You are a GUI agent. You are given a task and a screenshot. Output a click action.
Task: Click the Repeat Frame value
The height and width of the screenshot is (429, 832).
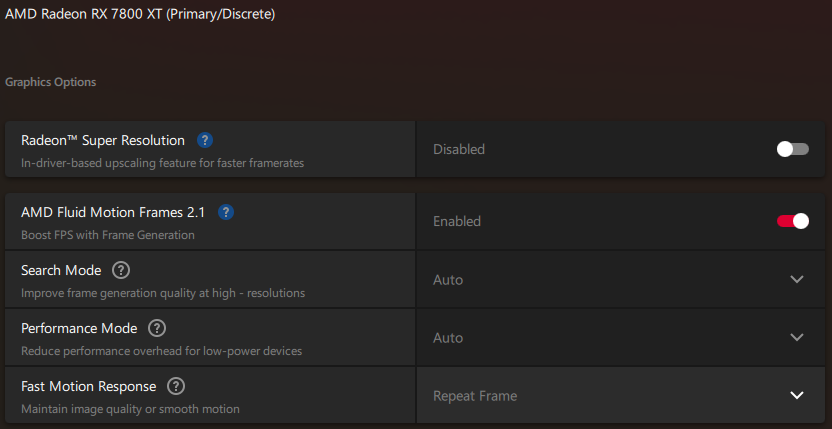click(475, 396)
